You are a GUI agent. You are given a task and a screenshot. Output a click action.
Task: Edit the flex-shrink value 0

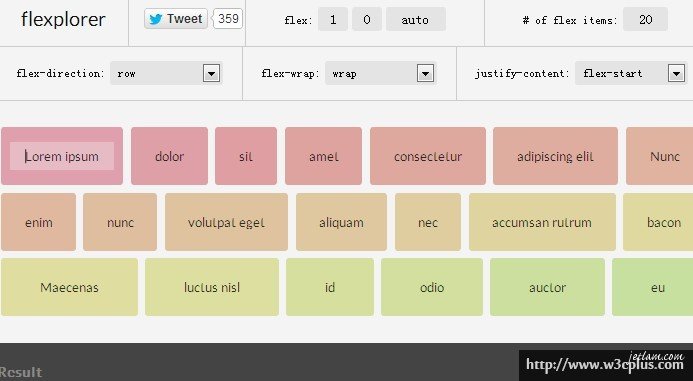367,19
